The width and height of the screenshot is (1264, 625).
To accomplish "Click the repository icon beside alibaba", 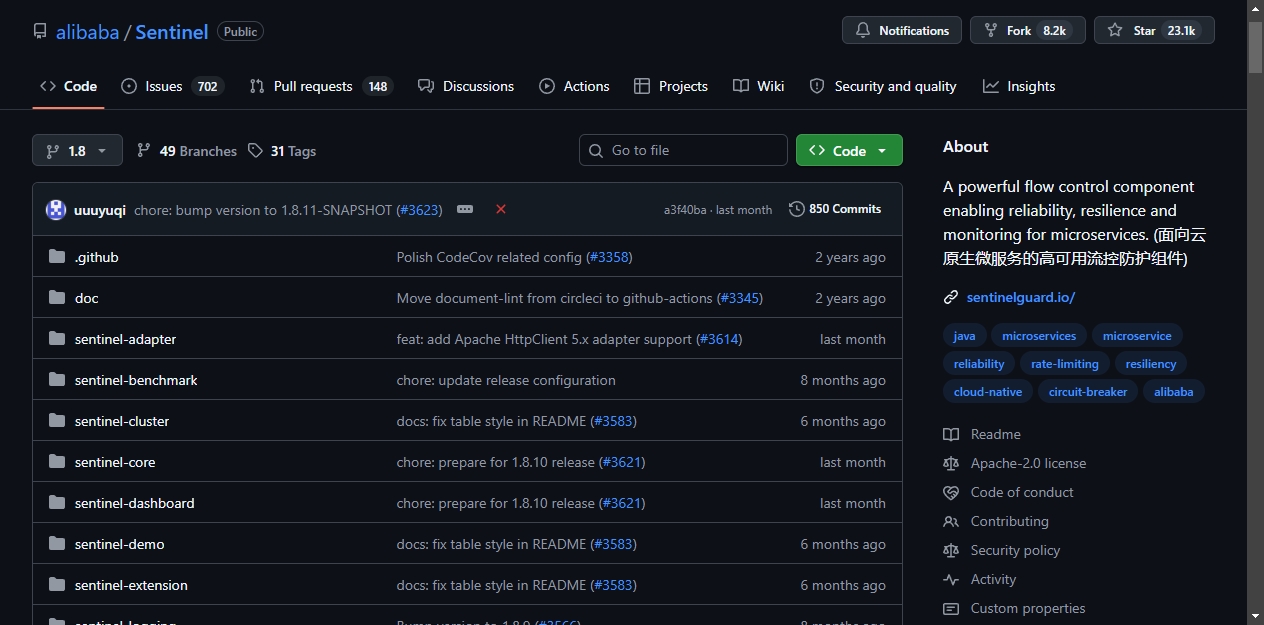I will click(40, 32).
